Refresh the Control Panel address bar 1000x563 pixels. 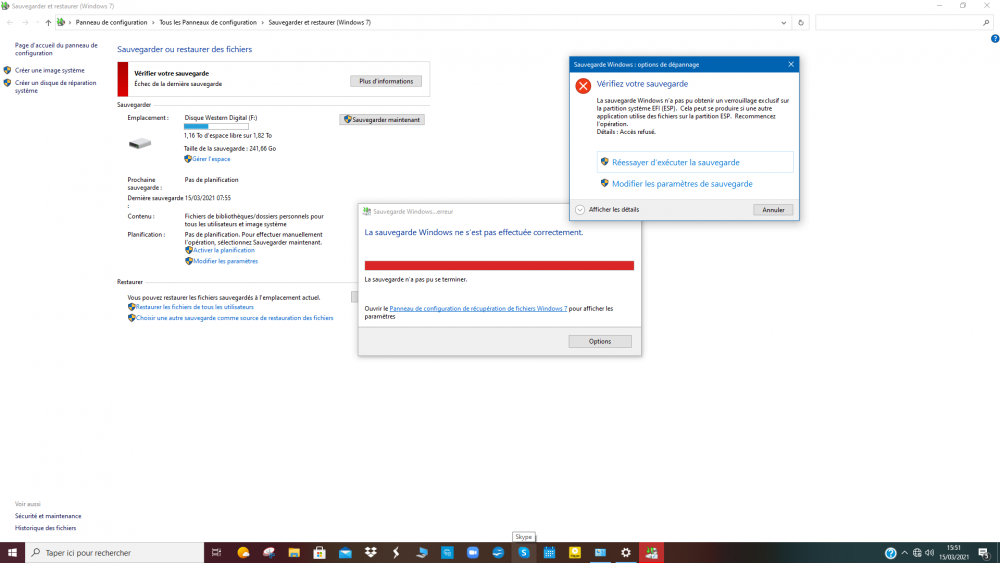[x=801, y=22]
